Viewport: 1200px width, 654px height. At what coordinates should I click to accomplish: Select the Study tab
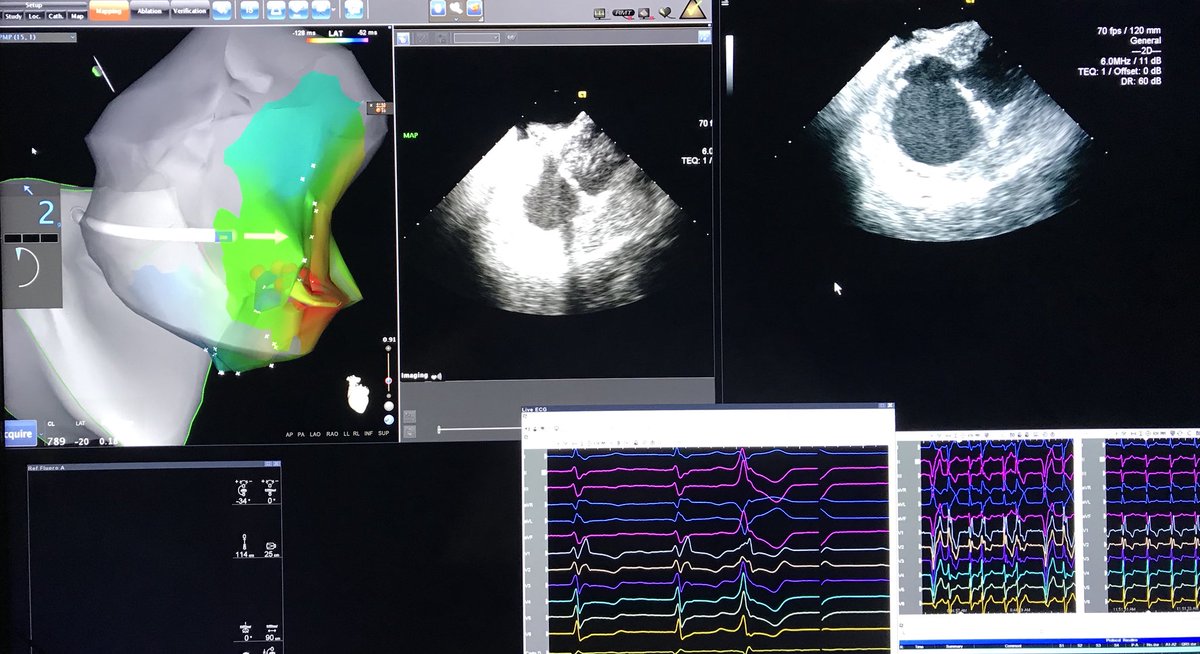point(13,15)
